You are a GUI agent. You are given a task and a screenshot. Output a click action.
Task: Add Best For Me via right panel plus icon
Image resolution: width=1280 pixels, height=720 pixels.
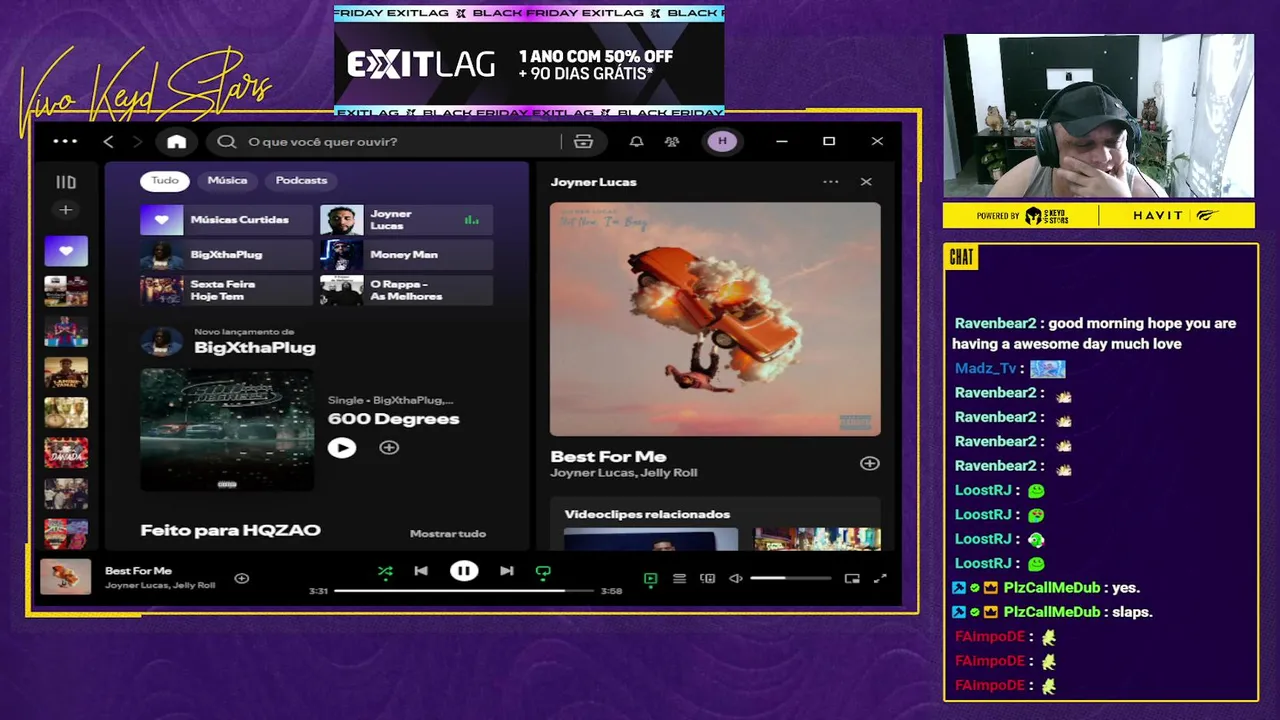tap(869, 464)
